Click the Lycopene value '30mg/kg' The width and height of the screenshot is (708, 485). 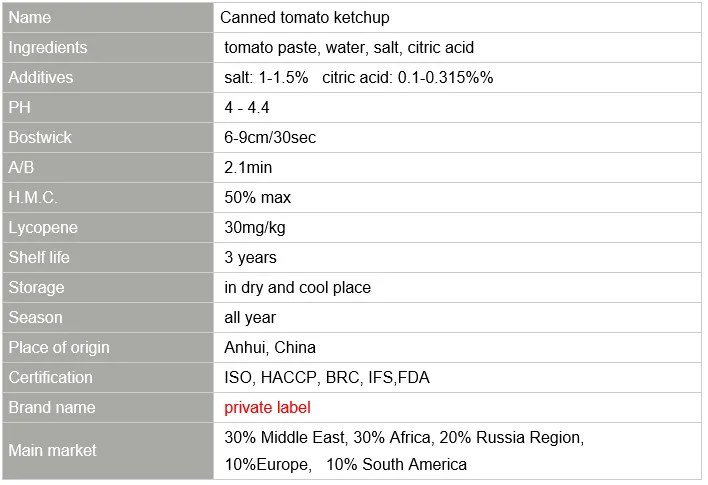[x=255, y=228]
